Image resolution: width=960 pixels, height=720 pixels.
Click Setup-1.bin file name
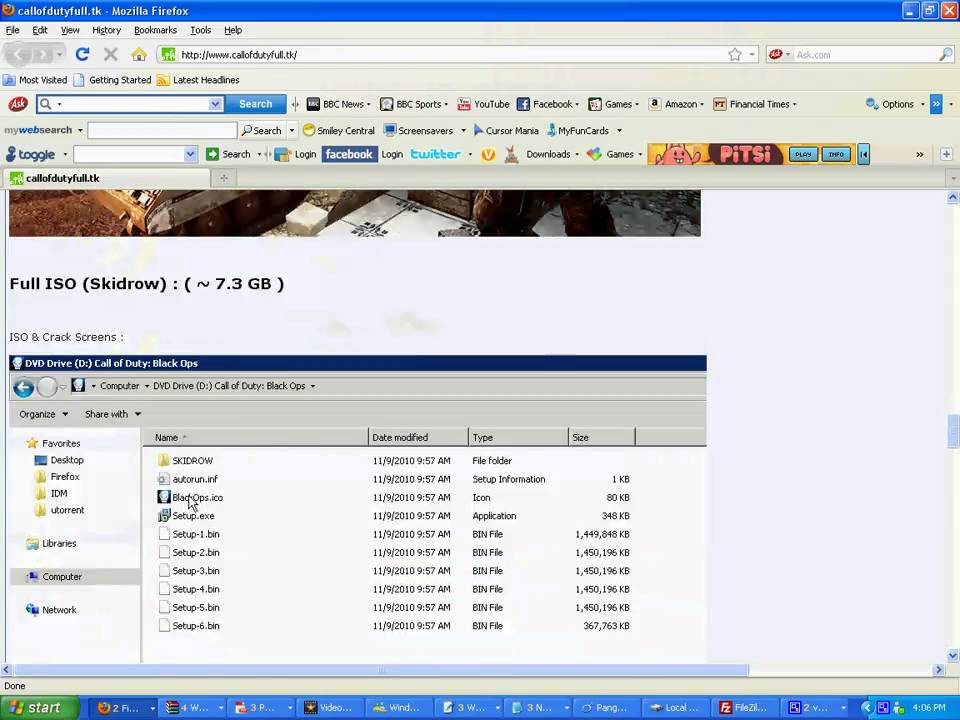coord(196,534)
